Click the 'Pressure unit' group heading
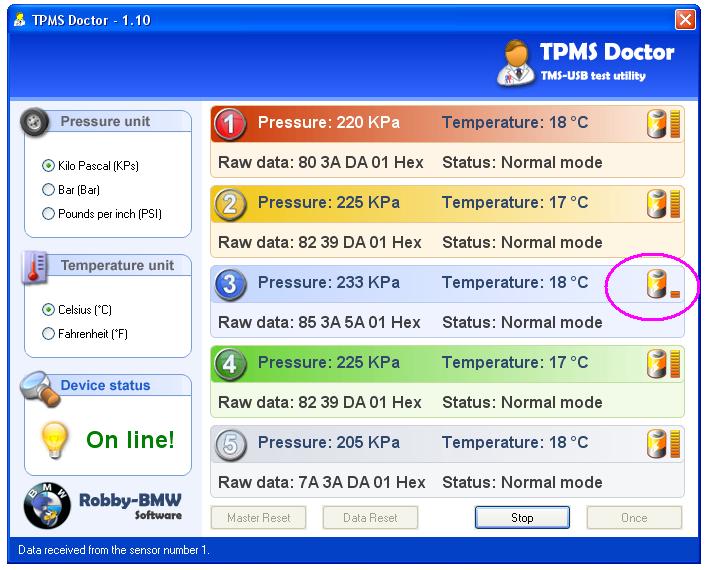This screenshot has width=709, height=570. 105,121
